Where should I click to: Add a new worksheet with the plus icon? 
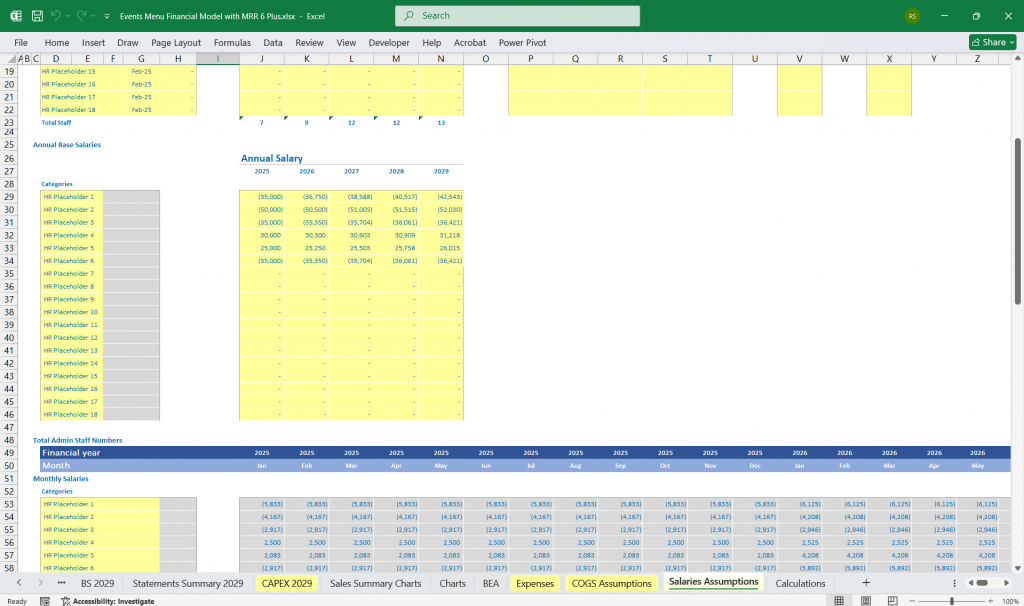pyautogui.click(x=865, y=582)
